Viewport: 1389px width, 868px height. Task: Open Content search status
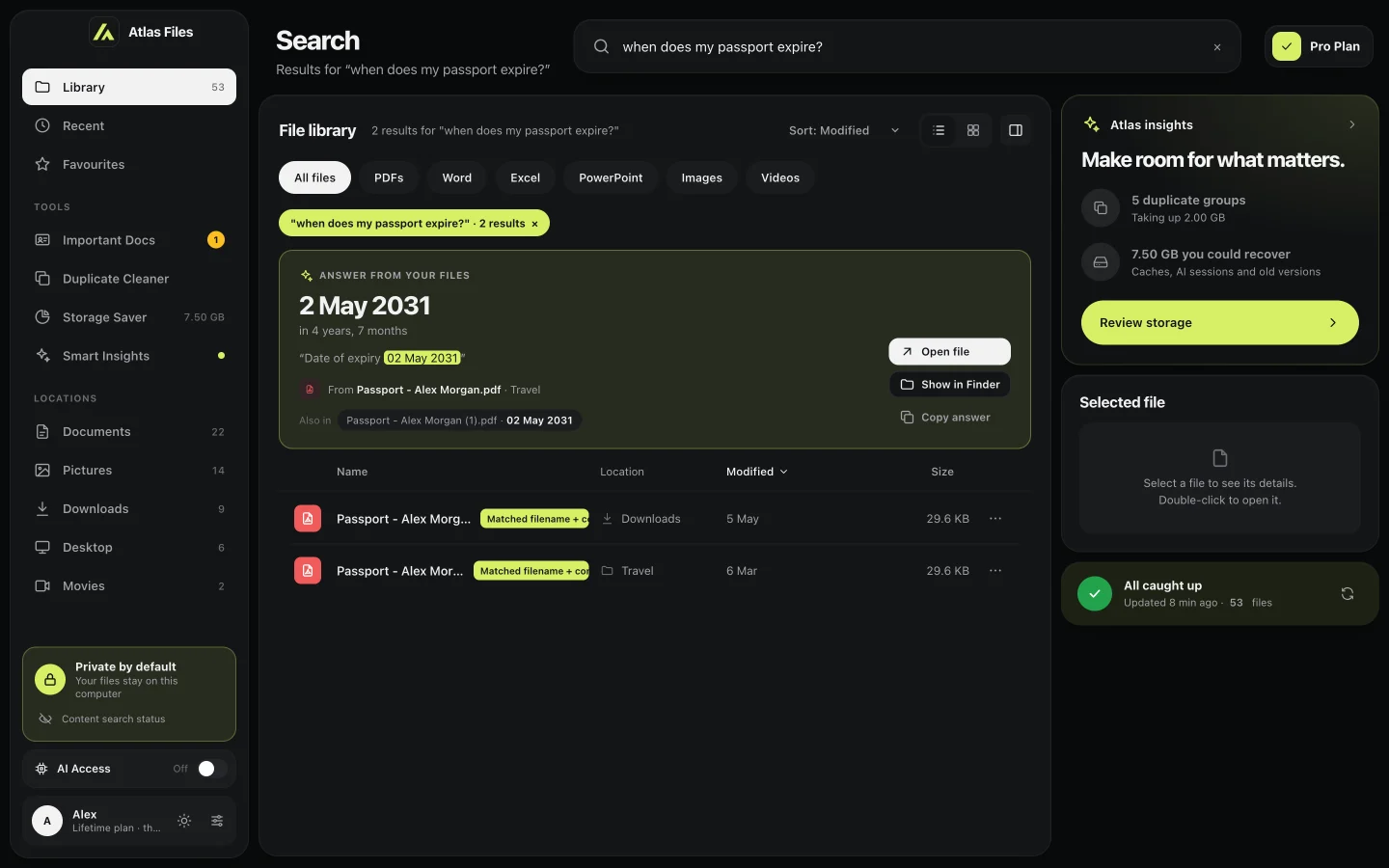pyautogui.click(x=102, y=719)
